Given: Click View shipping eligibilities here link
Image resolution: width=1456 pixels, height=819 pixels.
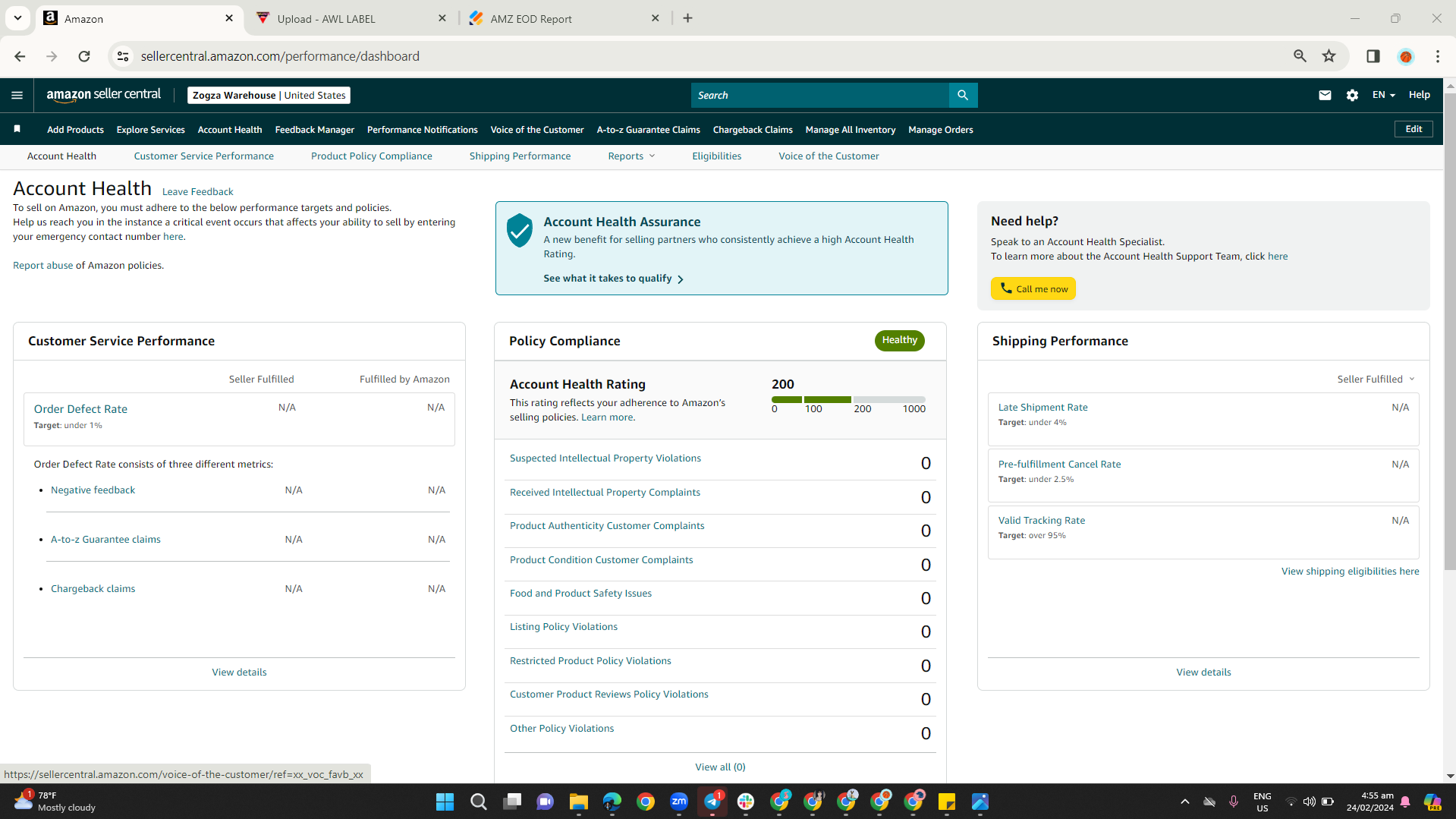Looking at the screenshot, I should [x=1350, y=572].
